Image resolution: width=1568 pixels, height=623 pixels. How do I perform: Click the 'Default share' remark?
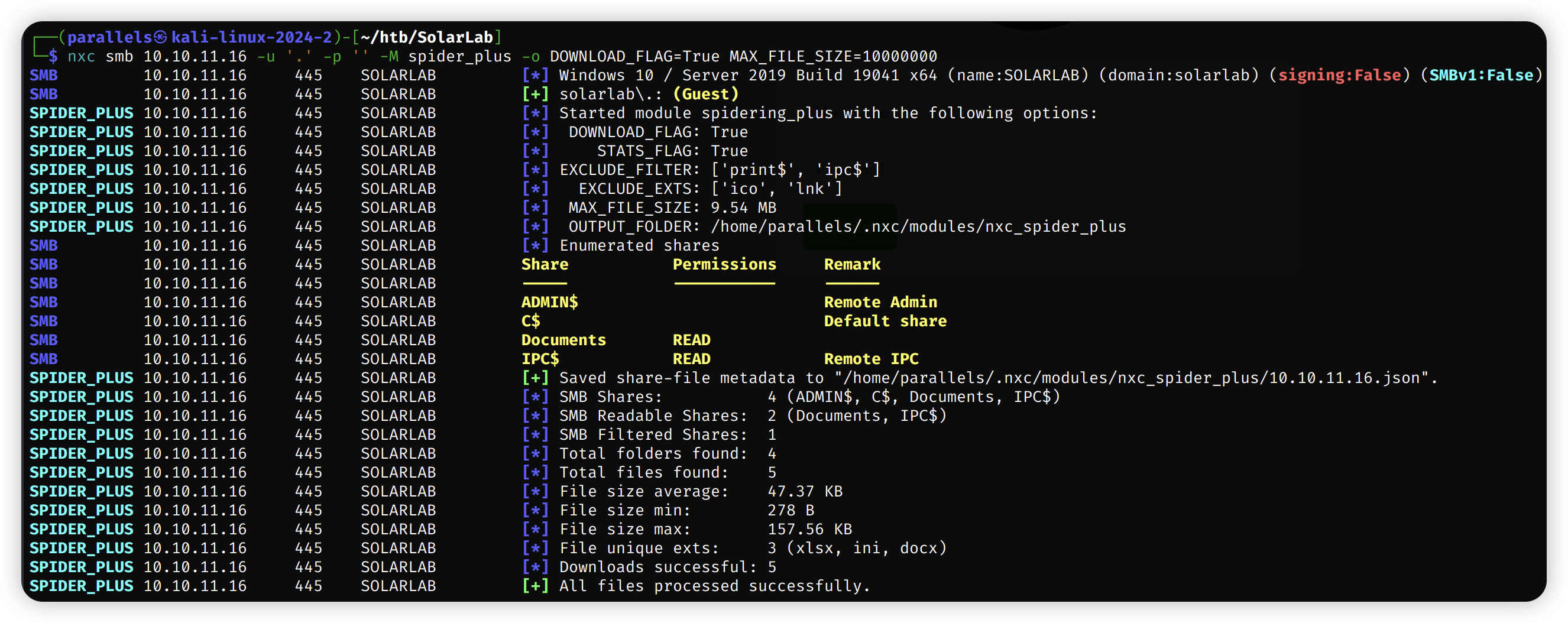tap(885, 320)
